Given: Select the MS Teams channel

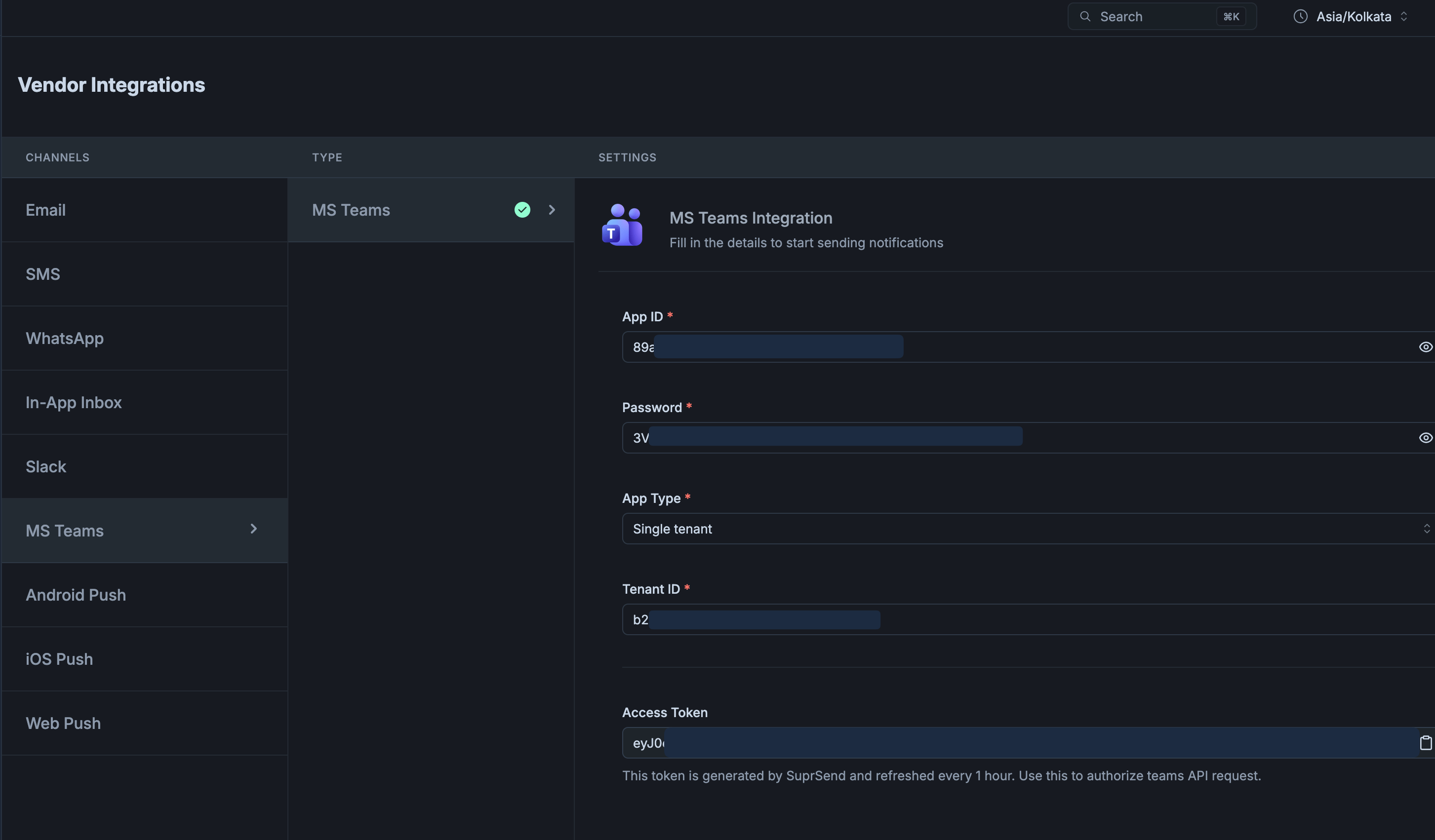Looking at the screenshot, I should [145, 531].
